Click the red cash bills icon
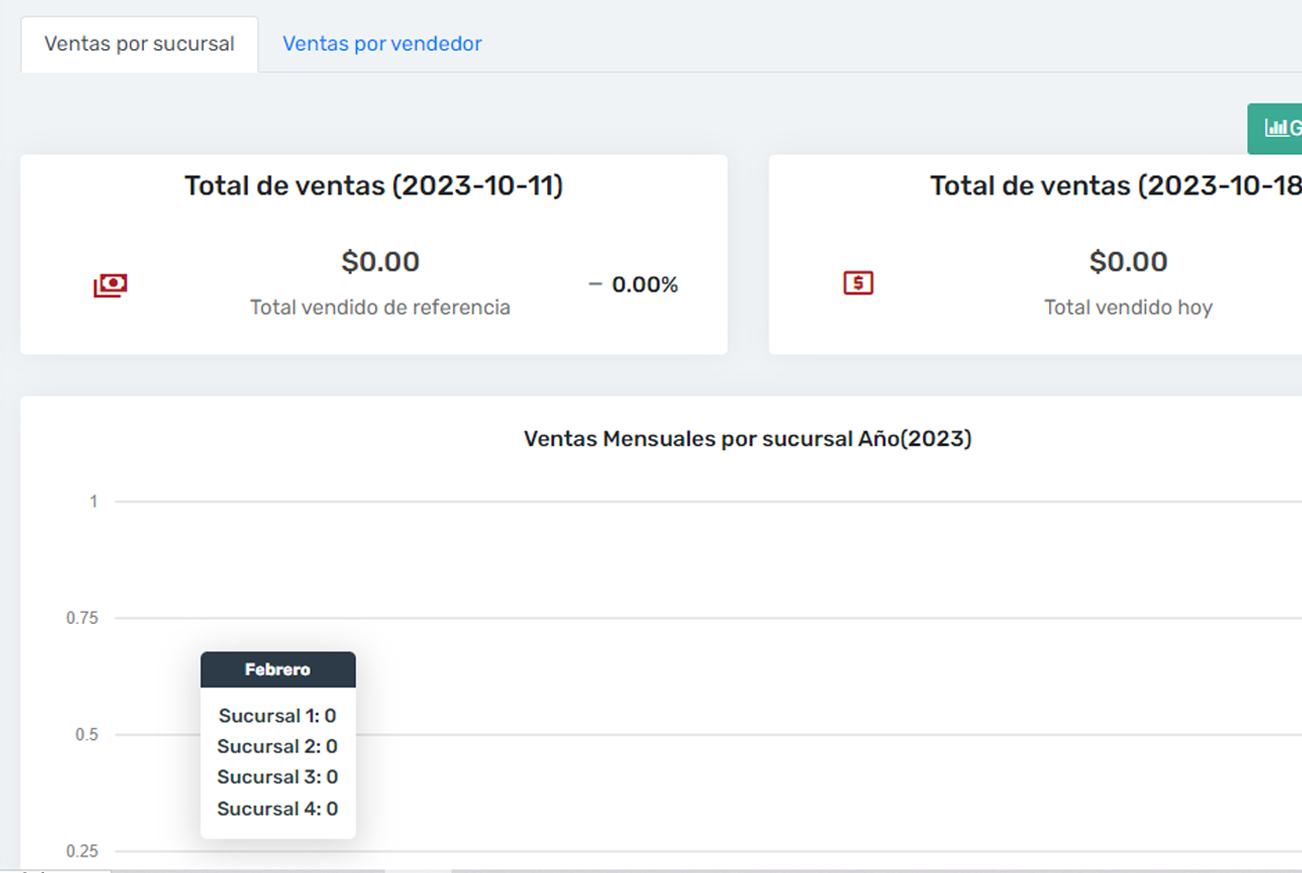Viewport: 1302px width, 873px height. pyautogui.click(x=110, y=285)
